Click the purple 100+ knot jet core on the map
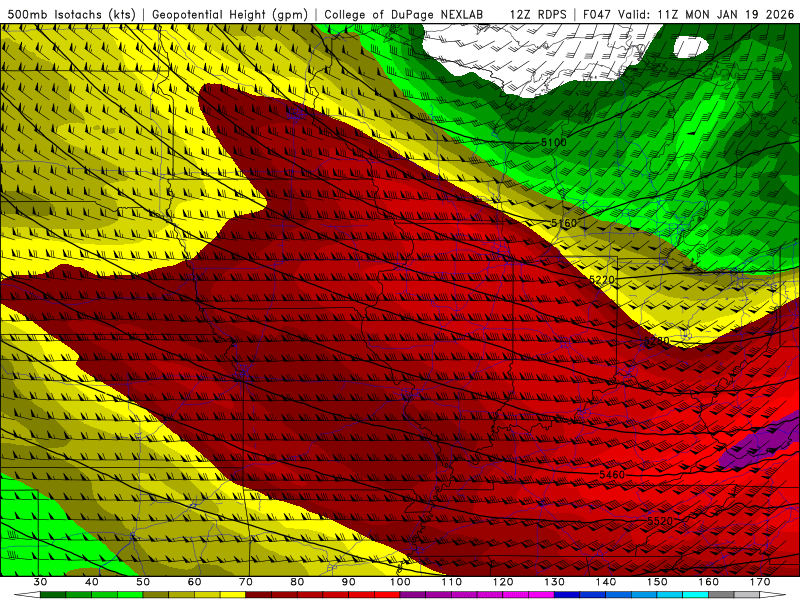Viewport: 800px width, 600px height. 759,442
